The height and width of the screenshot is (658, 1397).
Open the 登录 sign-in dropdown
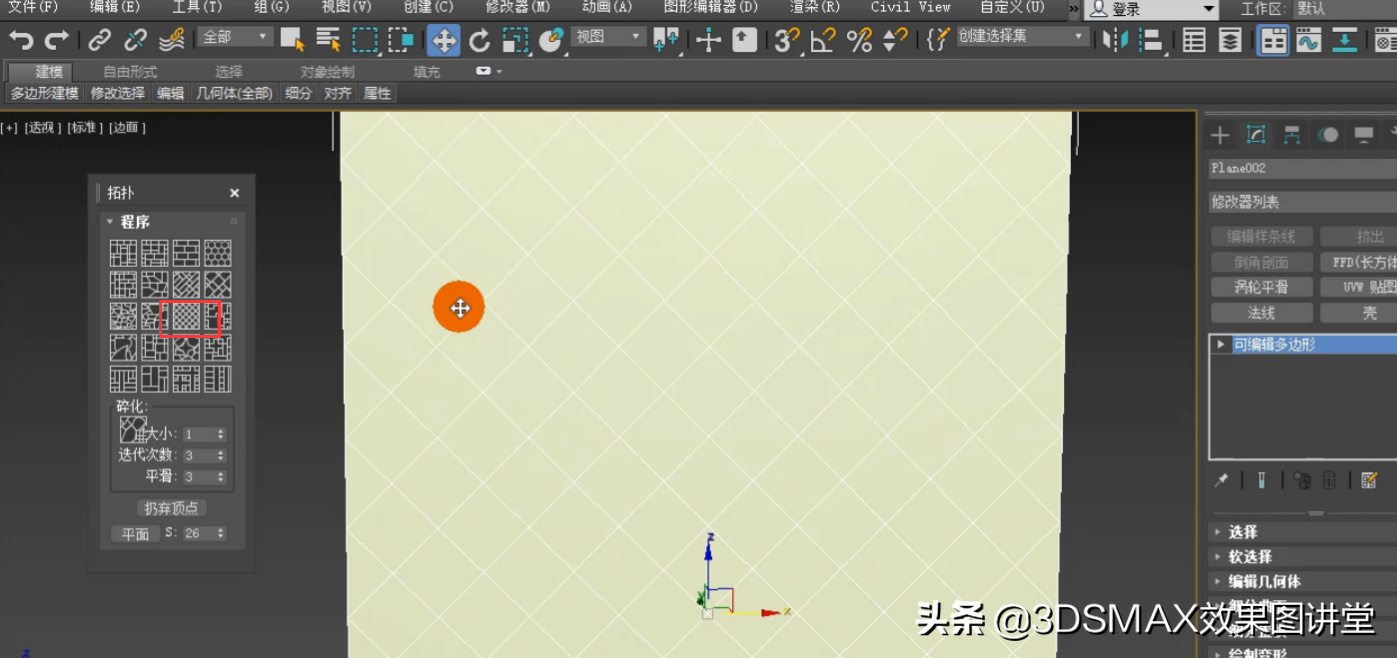[x=1151, y=9]
